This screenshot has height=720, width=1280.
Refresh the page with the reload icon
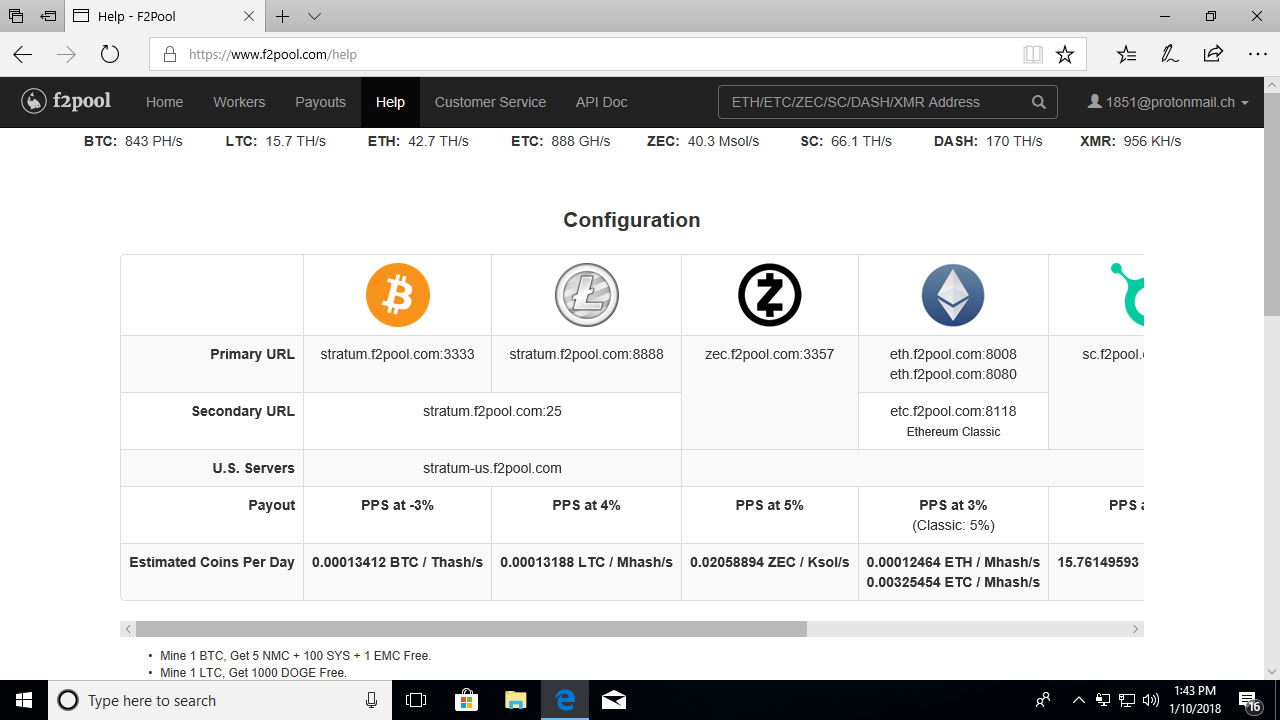coord(110,54)
